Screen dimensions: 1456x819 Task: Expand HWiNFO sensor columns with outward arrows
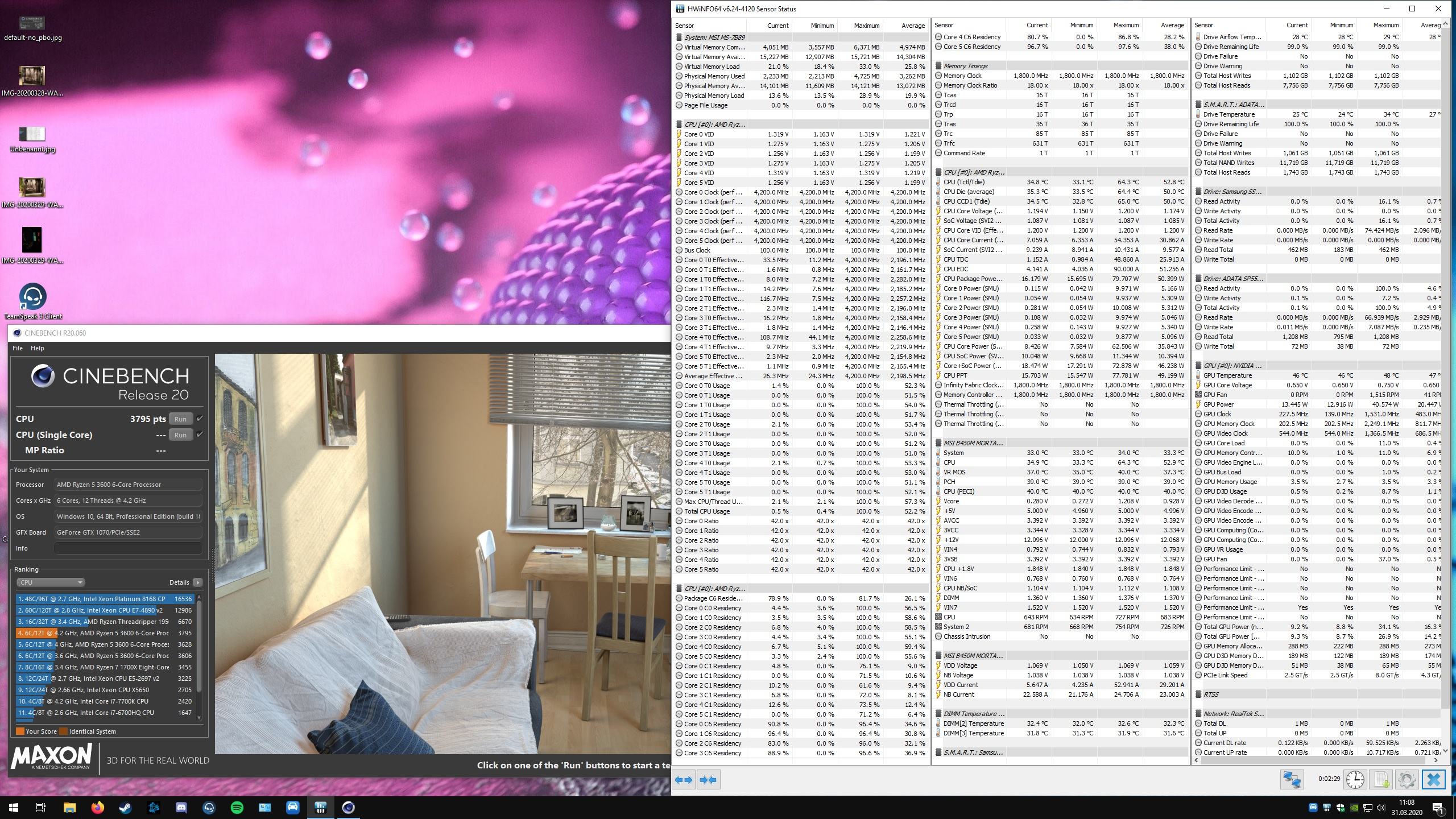click(684, 780)
